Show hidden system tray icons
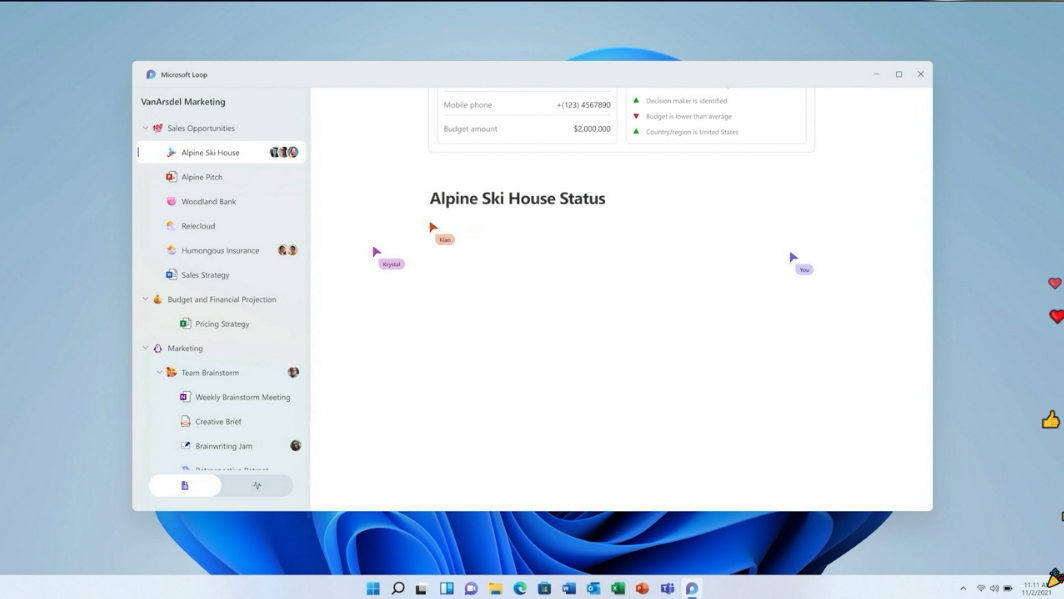The image size is (1064, 599). point(963,588)
